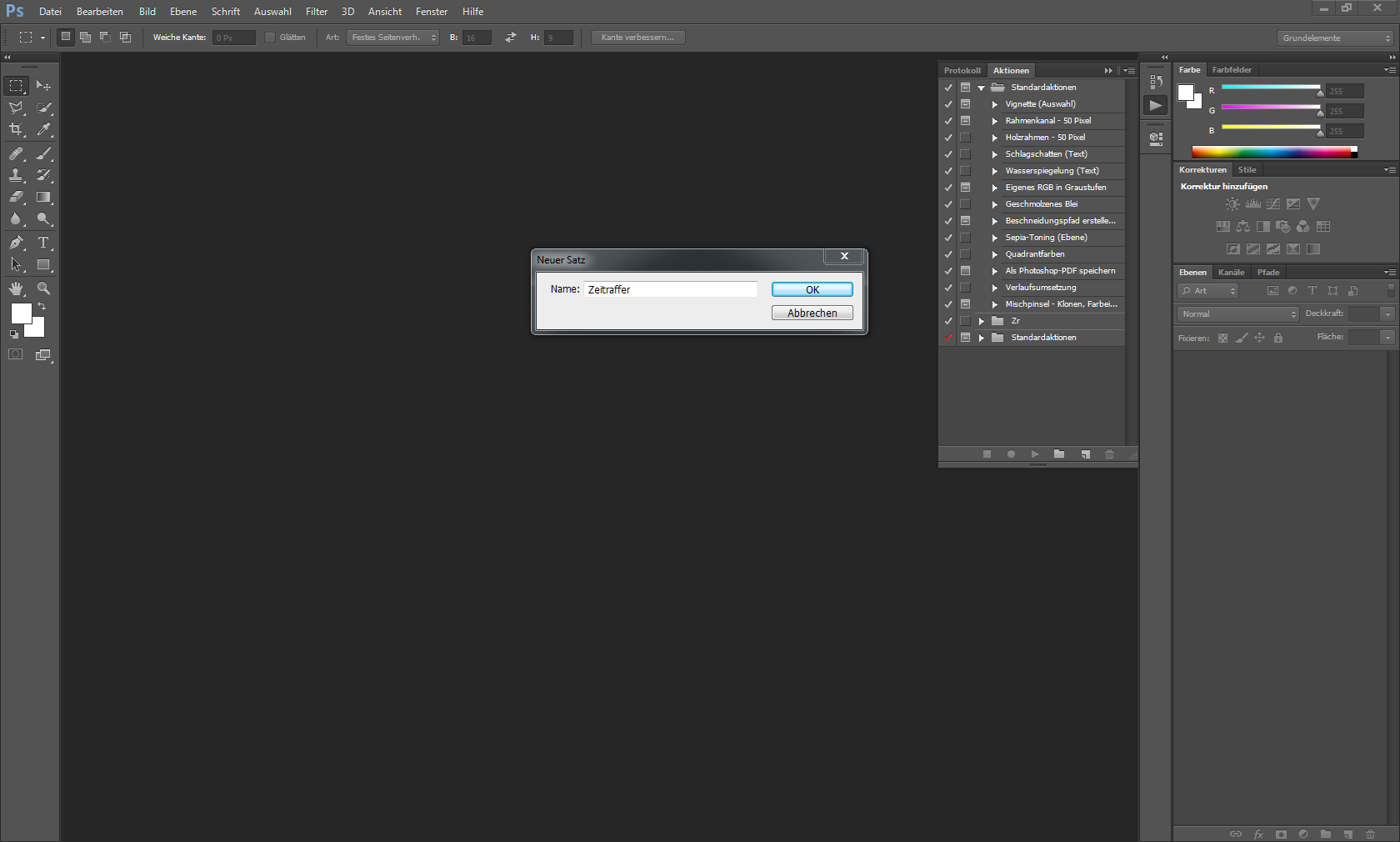The height and width of the screenshot is (842, 1400).
Task: Select the Lasso tool
Action: click(16, 108)
